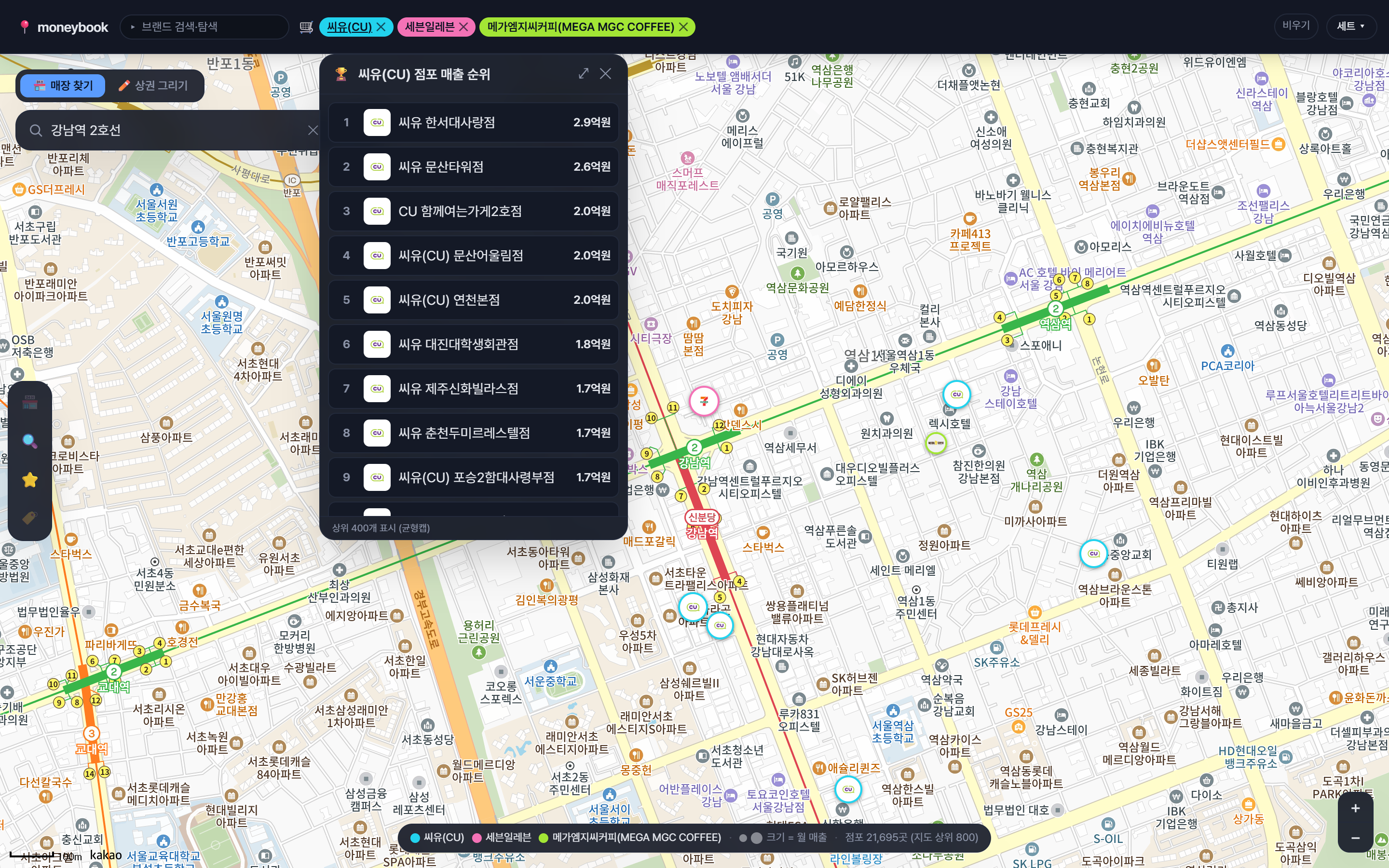Click the 2.9억원 sales value
This screenshot has height=868, width=1389.
tap(592, 122)
